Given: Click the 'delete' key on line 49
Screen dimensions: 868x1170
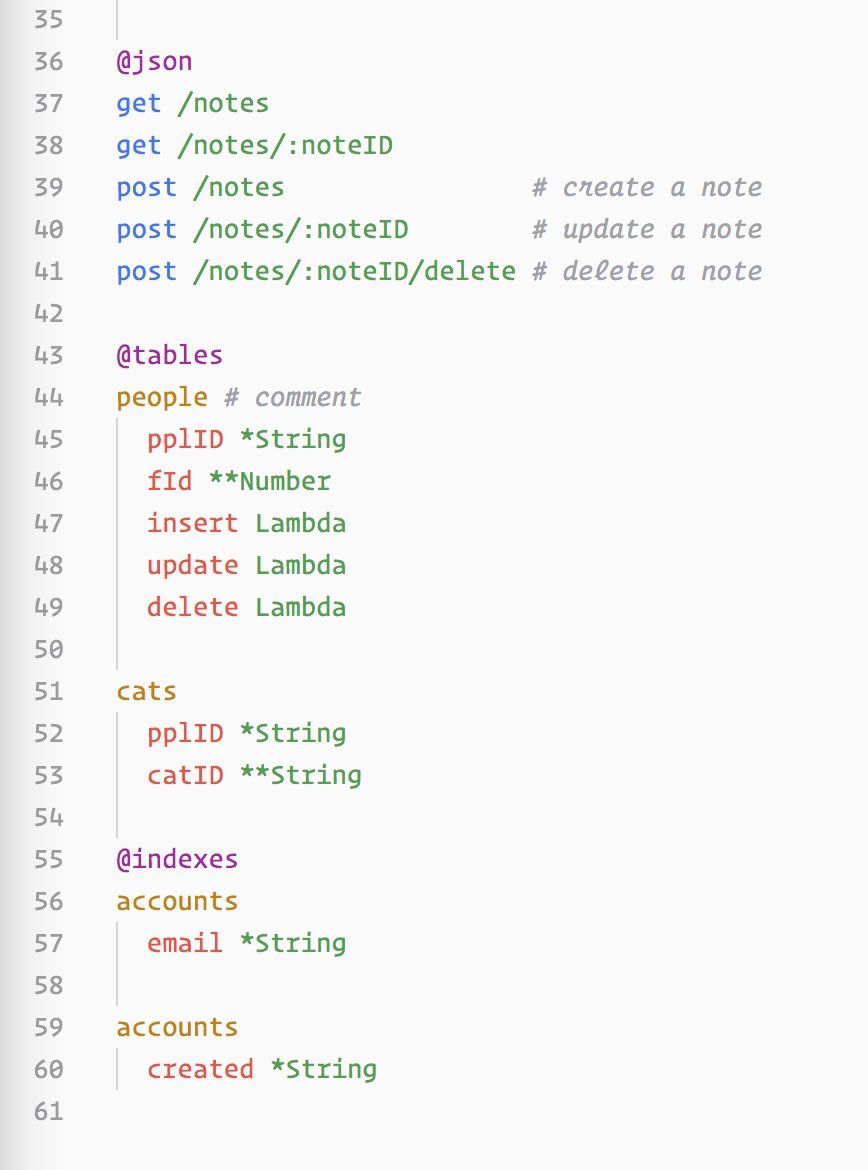Looking at the screenshot, I should pos(193,607).
